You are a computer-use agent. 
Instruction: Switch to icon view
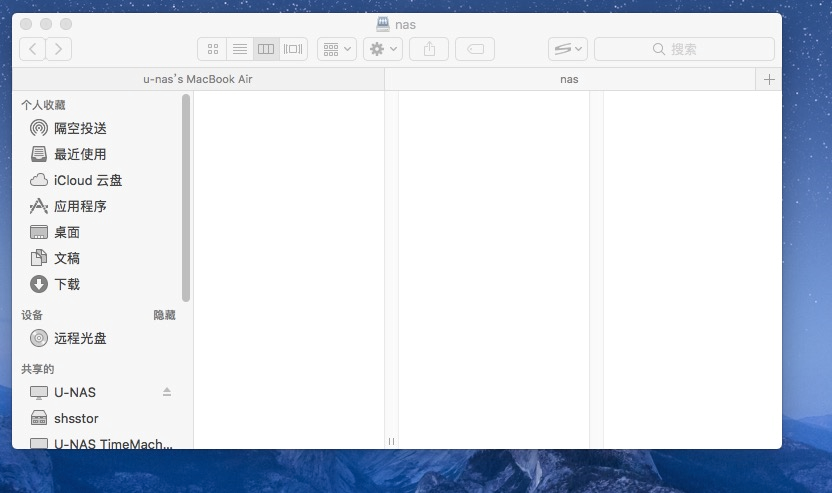point(212,49)
